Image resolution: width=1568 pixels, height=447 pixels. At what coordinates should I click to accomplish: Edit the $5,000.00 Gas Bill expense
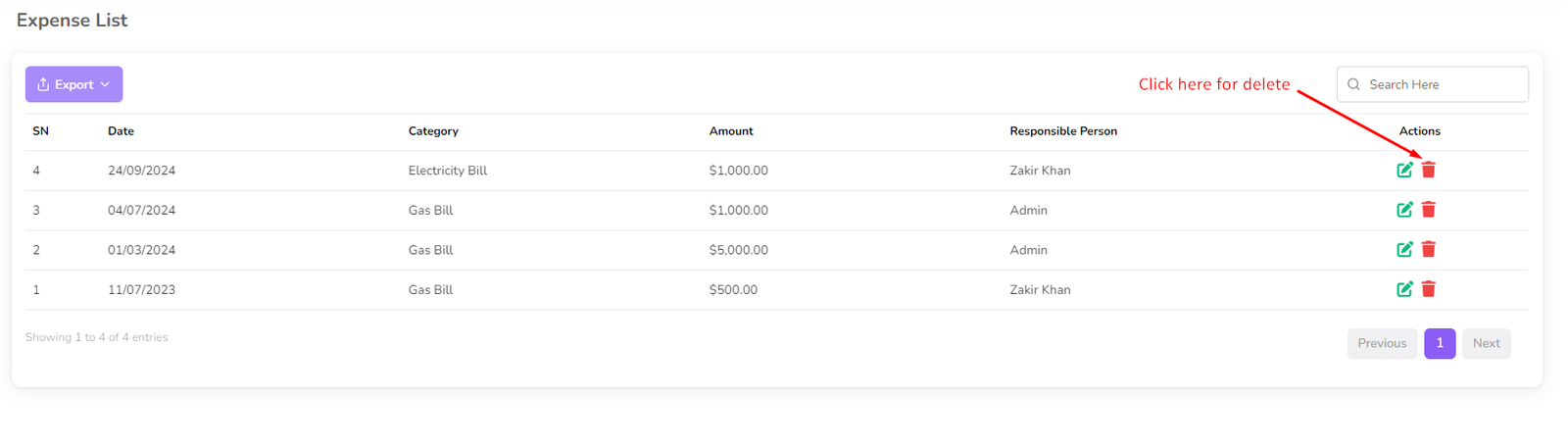pos(1404,250)
